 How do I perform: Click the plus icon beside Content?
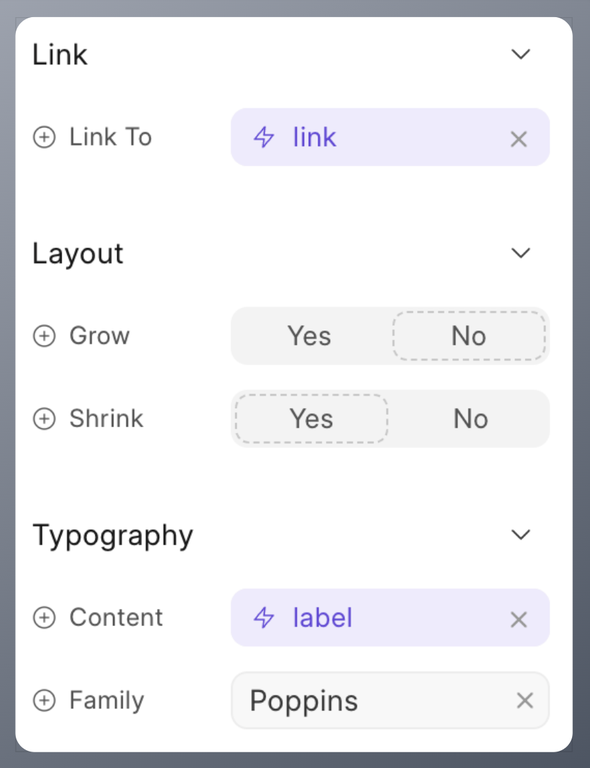44,618
